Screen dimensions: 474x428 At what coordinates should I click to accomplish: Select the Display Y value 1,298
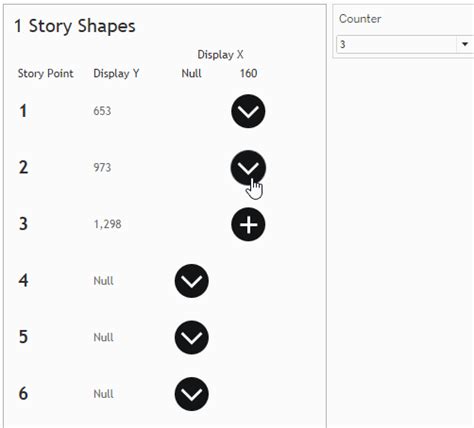107,224
